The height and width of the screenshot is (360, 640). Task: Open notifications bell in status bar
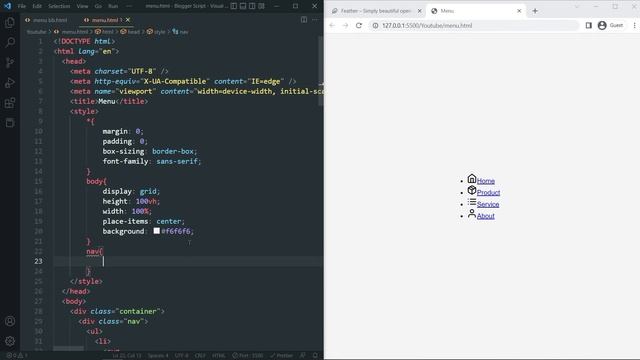[x=315, y=356]
